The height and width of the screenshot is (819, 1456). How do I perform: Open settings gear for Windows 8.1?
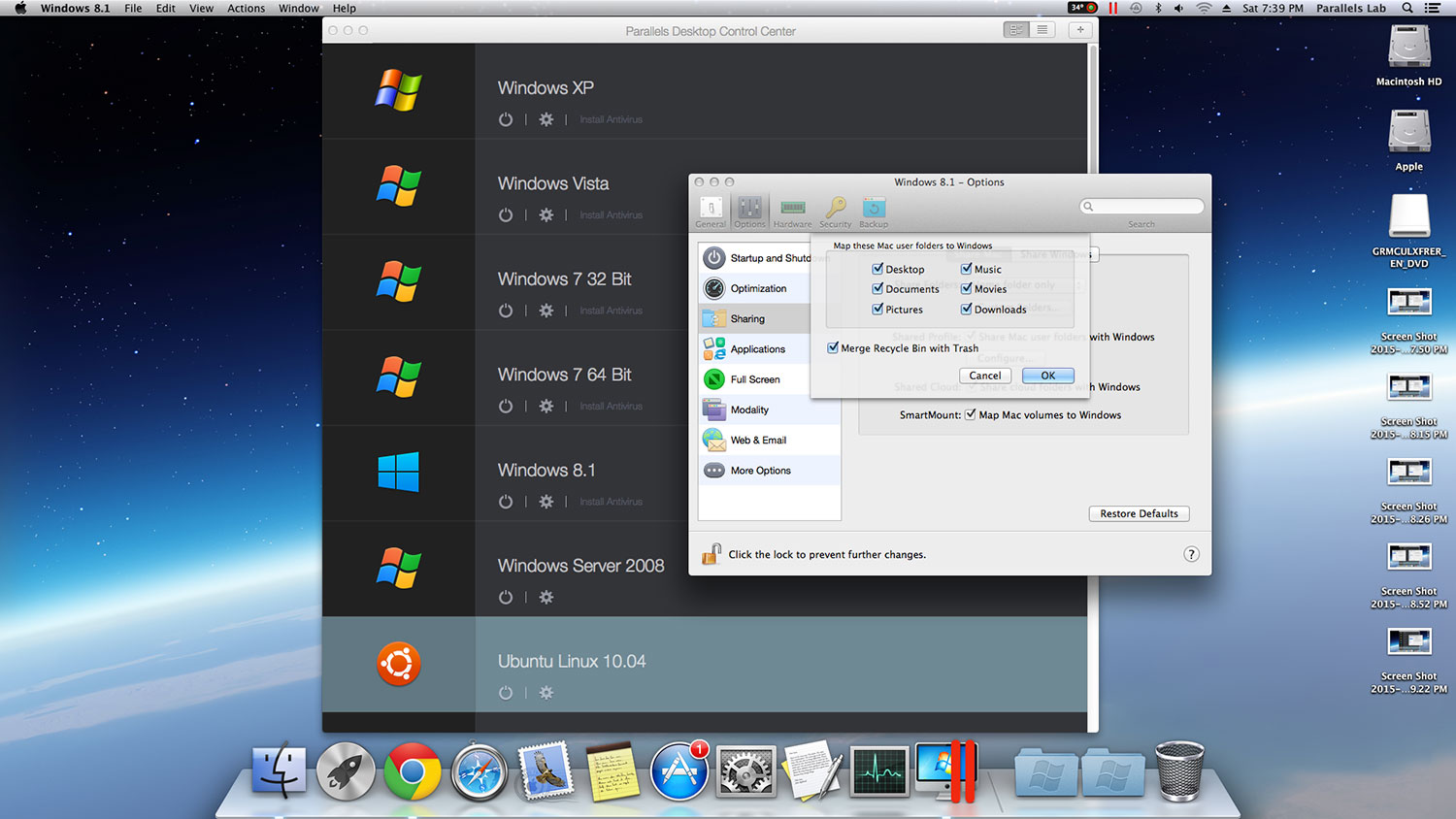[546, 502]
